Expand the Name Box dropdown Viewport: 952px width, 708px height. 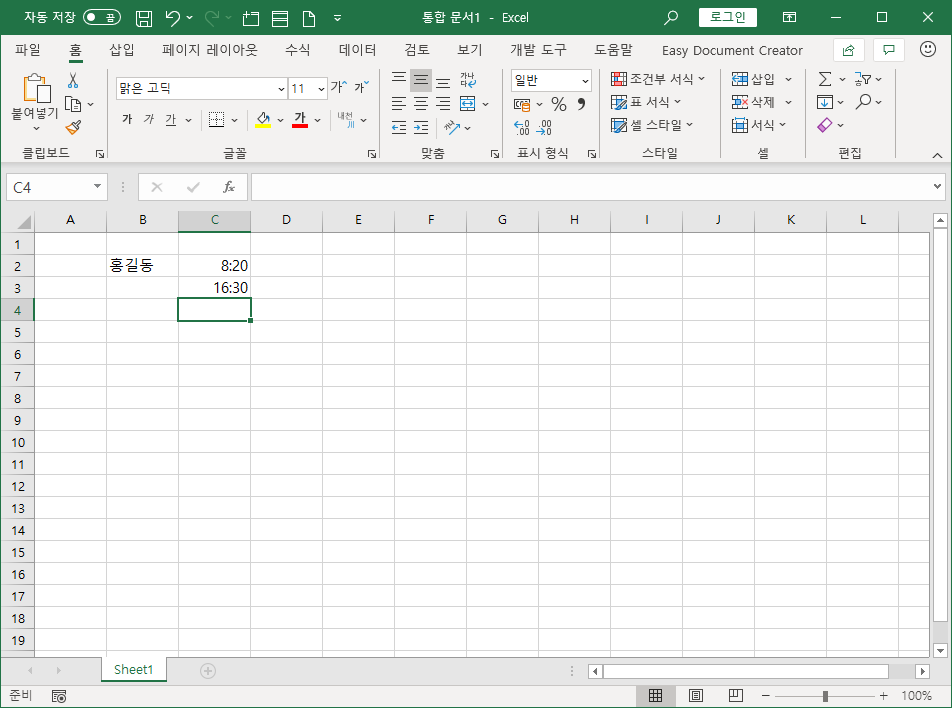97,186
